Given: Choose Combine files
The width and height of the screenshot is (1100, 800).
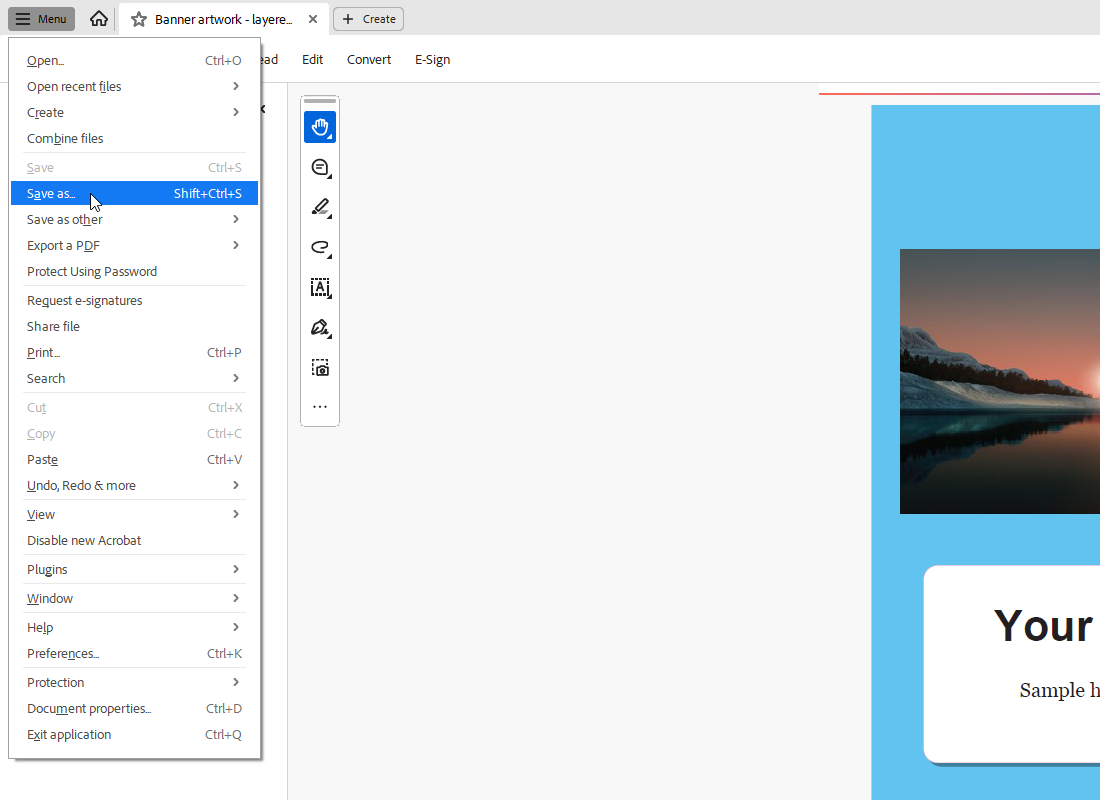Looking at the screenshot, I should coord(135,138).
